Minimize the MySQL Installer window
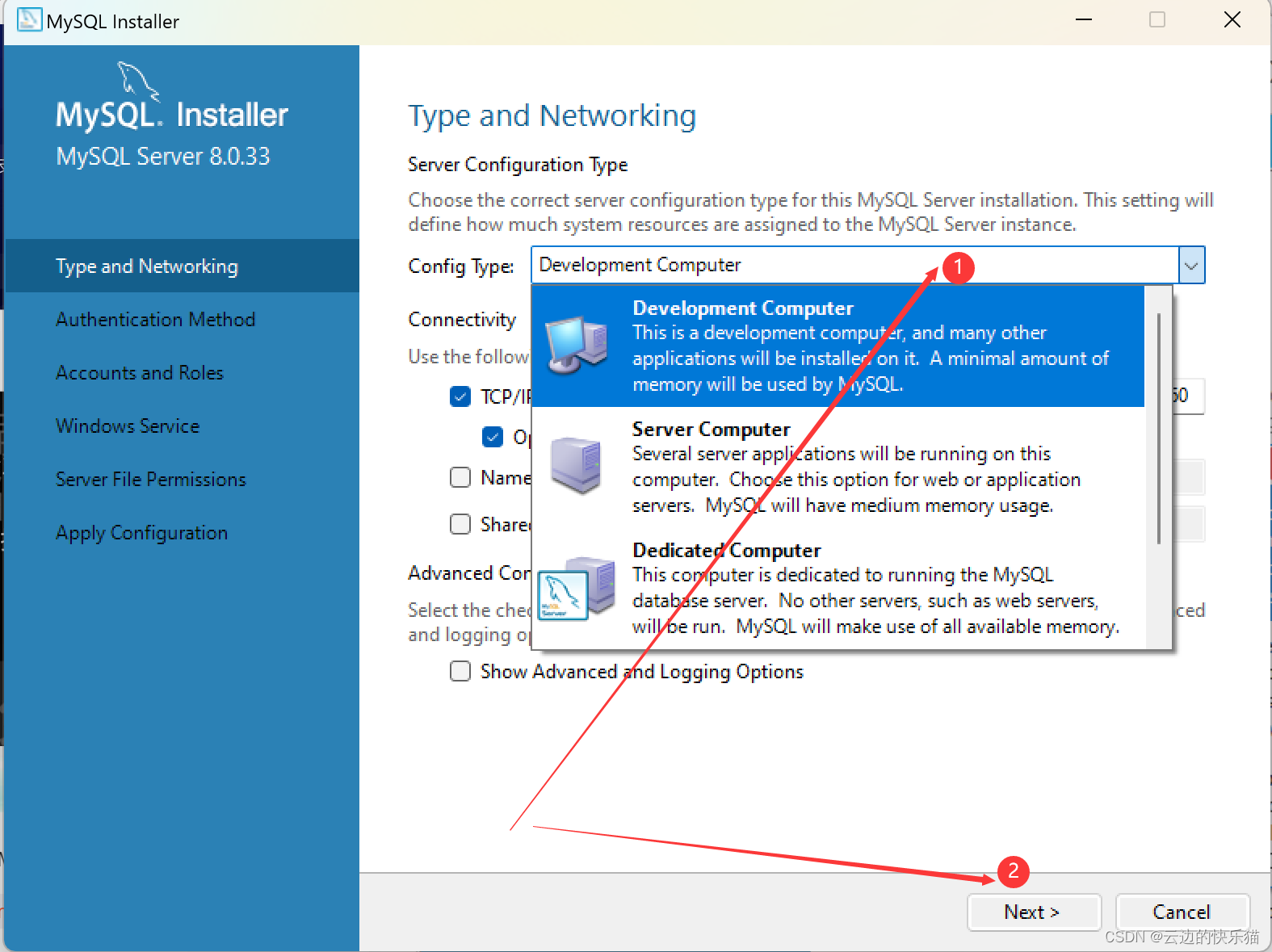 point(1084,19)
